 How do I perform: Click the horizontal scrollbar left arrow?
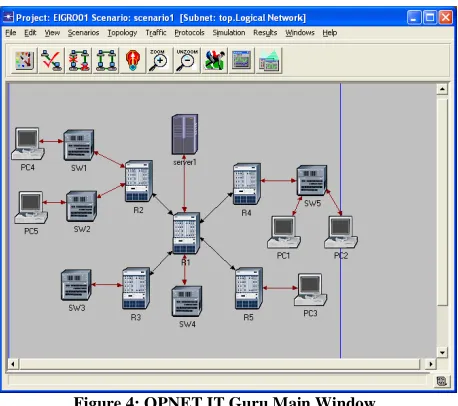click(x=13, y=364)
